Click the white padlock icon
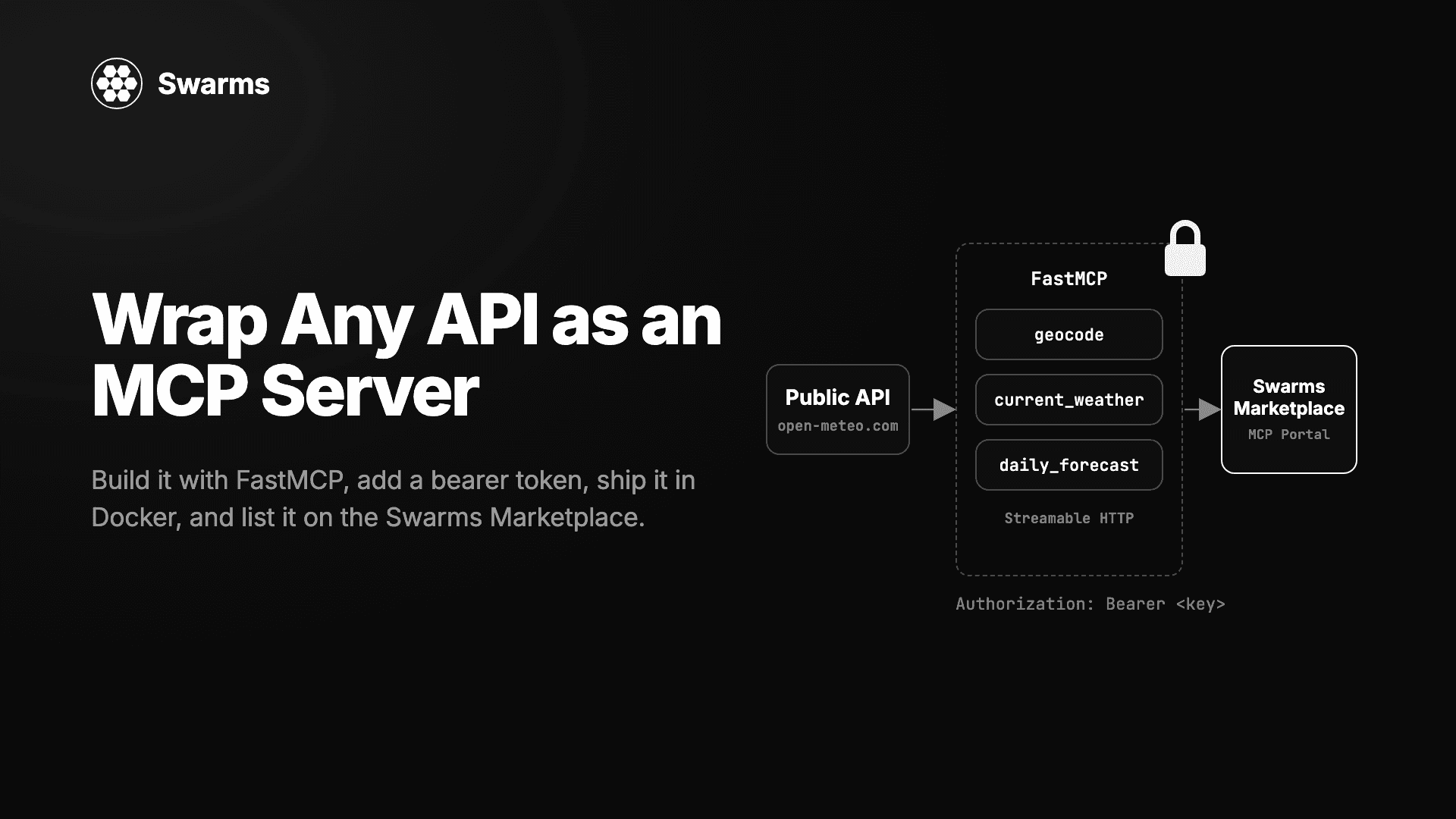The image size is (1456, 819). tap(1185, 248)
